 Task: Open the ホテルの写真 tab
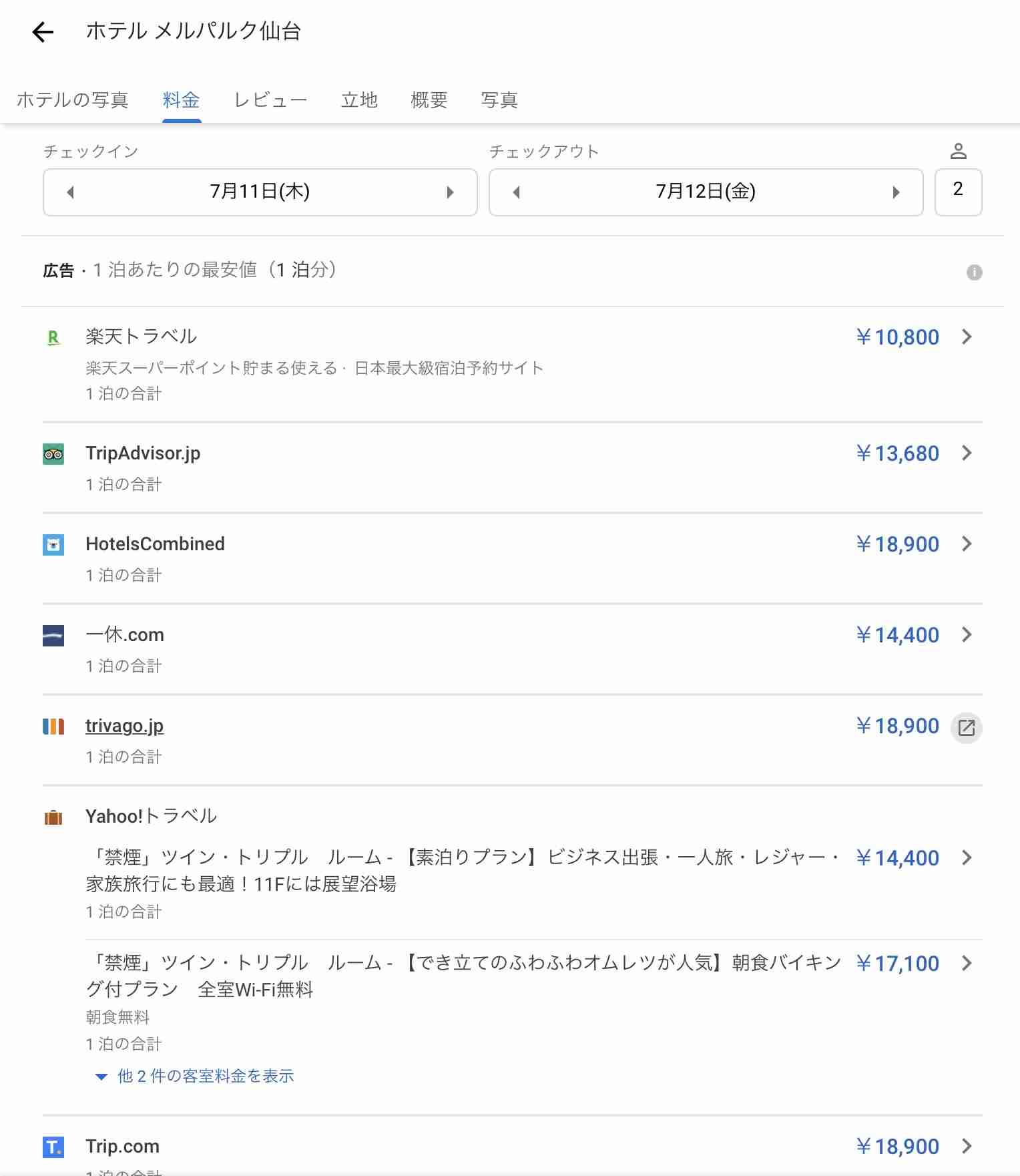(x=72, y=100)
